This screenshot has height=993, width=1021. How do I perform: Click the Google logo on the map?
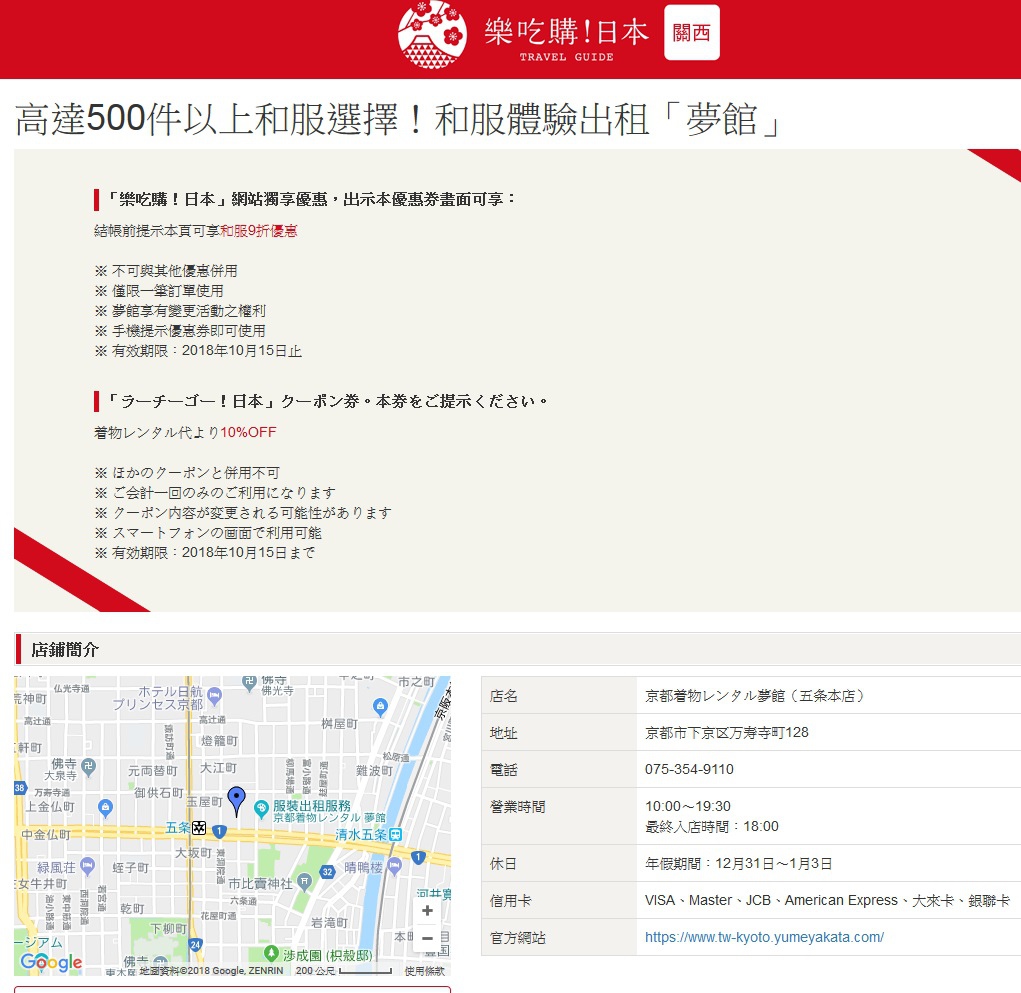coord(51,962)
